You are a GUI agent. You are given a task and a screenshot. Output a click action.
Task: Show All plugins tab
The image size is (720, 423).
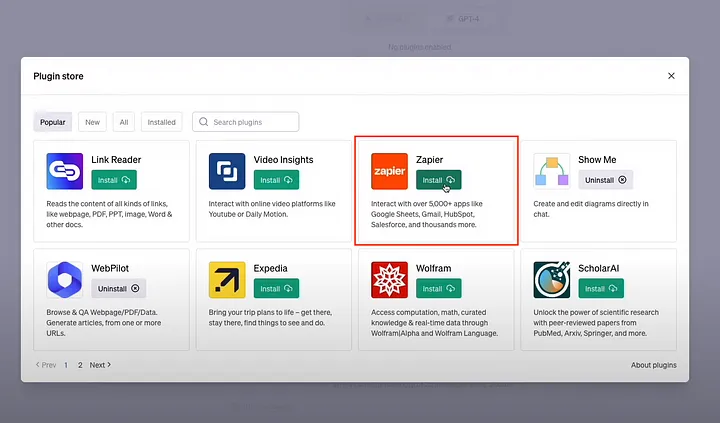[x=124, y=122]
